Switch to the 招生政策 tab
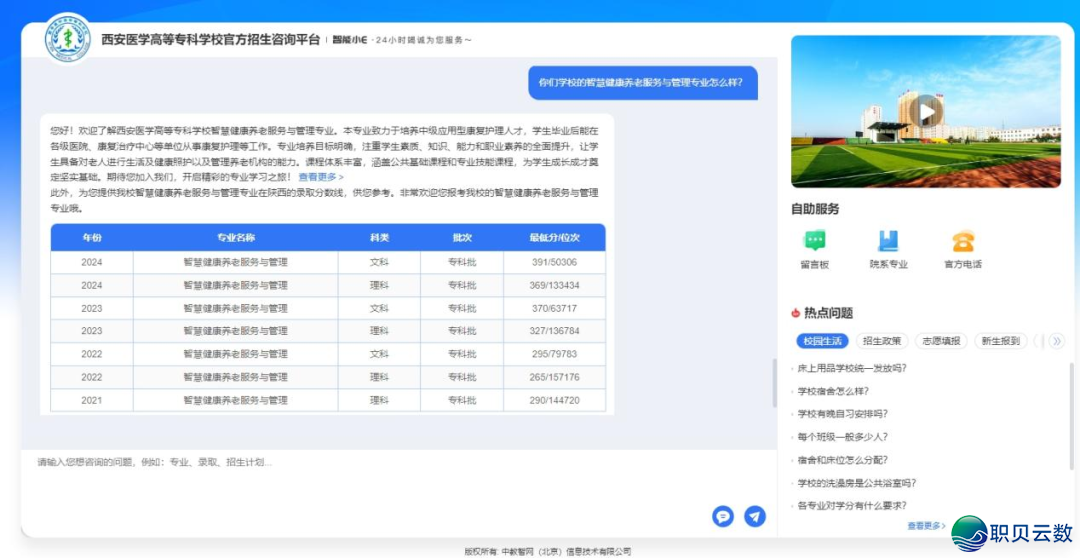 pyautogui.click(x=882, y=341)
